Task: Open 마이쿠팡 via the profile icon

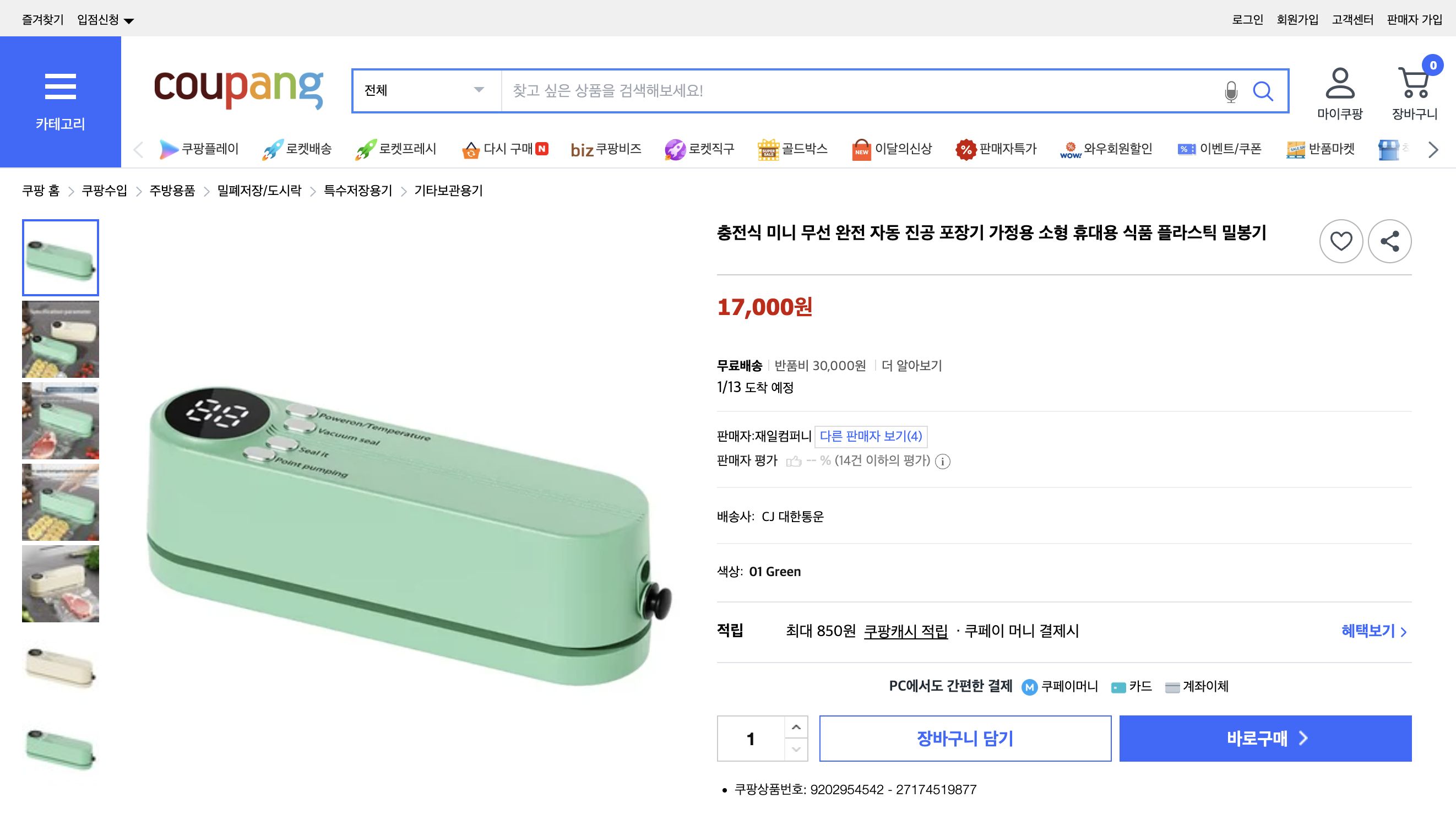Action: click(1341, 90)
